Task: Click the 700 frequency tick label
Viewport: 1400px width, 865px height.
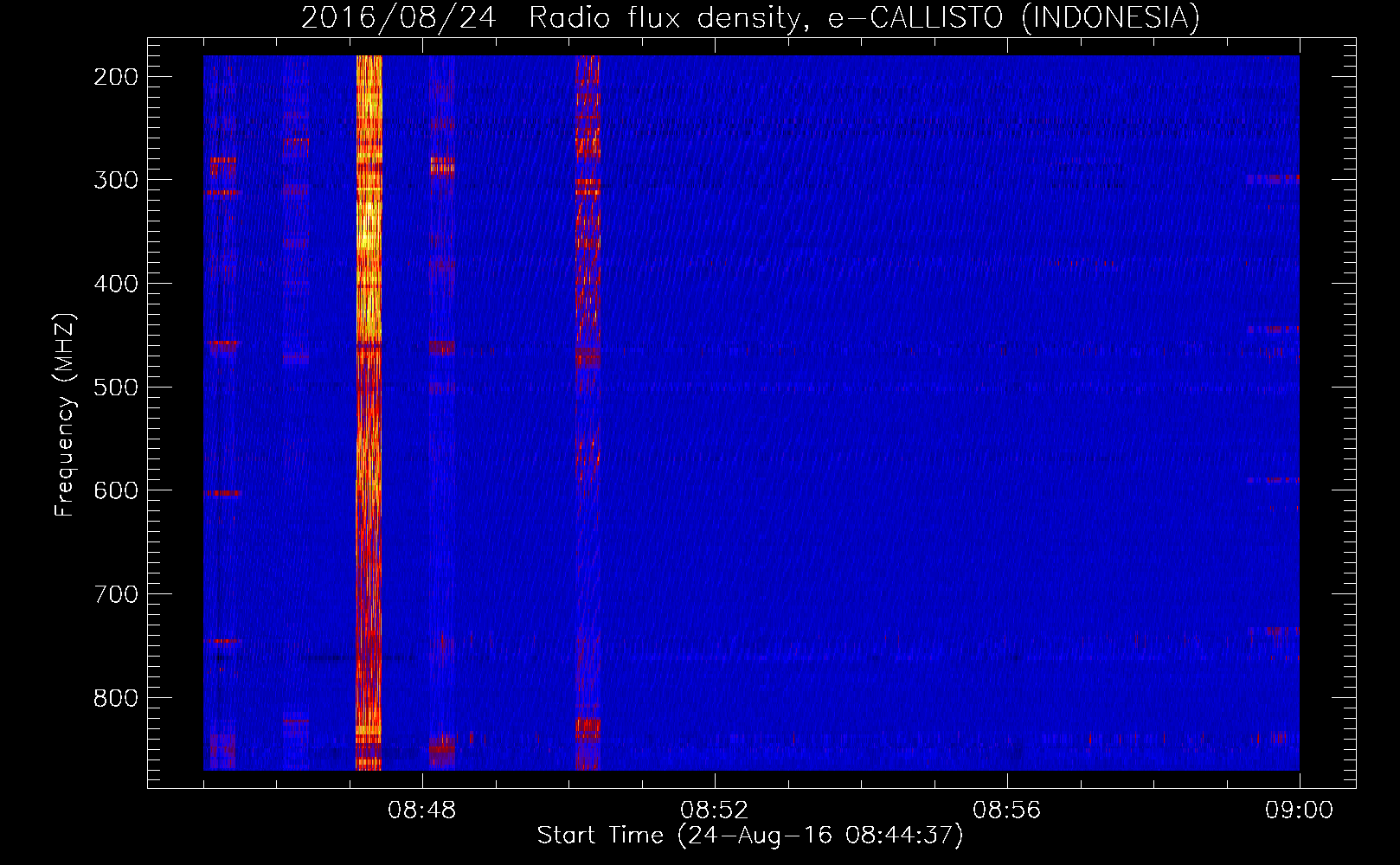Action: pos(116,594)
